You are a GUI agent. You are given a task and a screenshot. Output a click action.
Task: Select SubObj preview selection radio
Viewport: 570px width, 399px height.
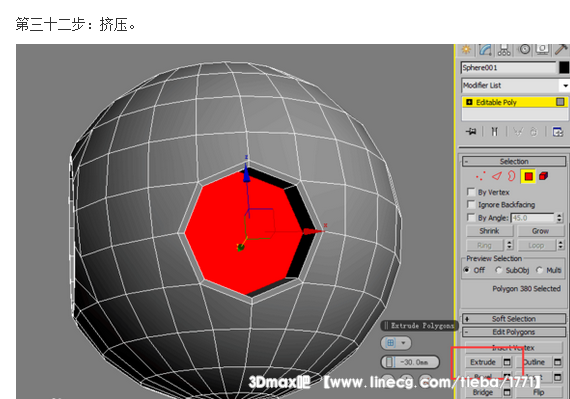tap(498, 270)
